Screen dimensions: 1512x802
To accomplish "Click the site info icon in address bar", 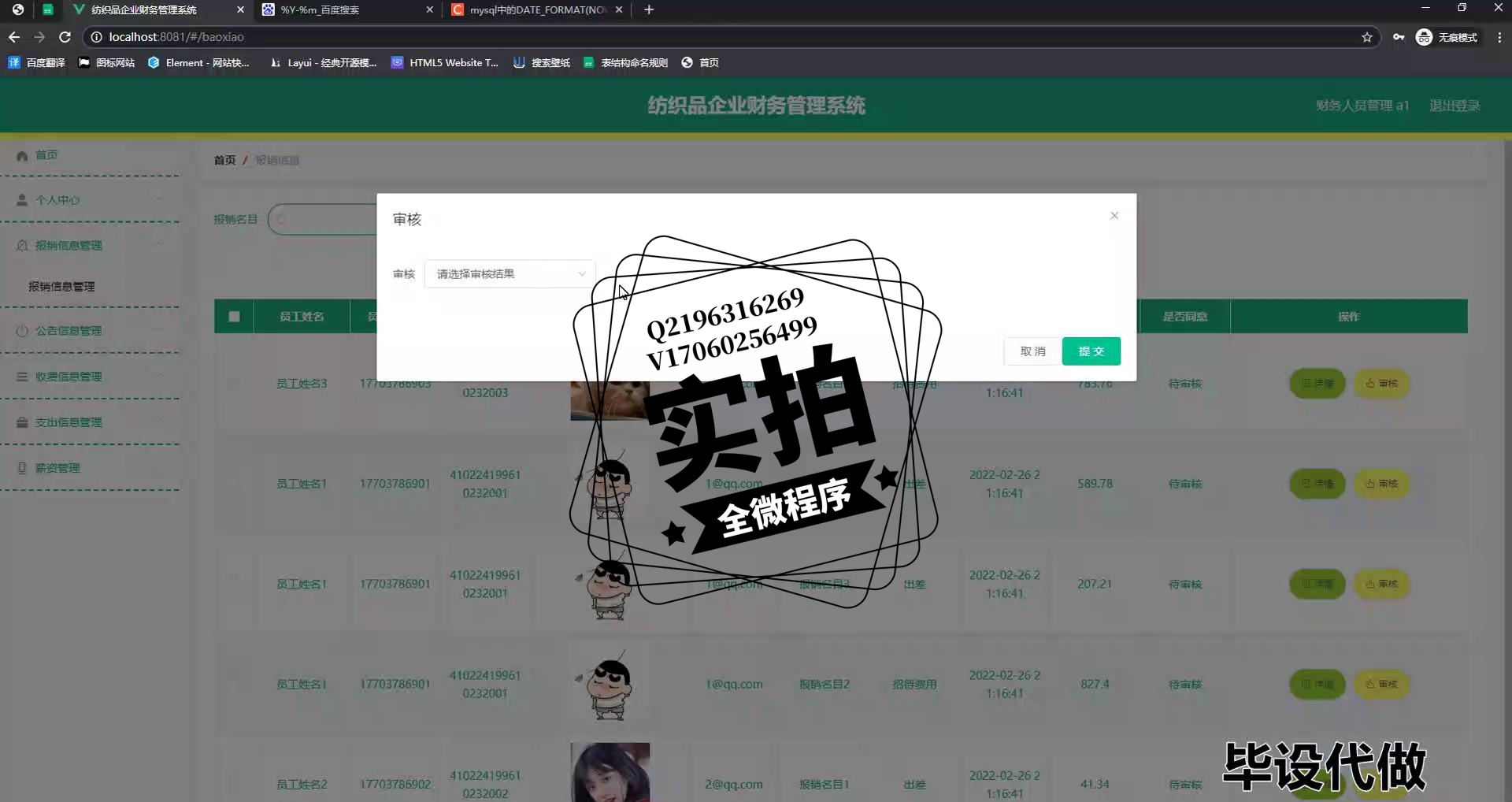I will tap(96, 37).
